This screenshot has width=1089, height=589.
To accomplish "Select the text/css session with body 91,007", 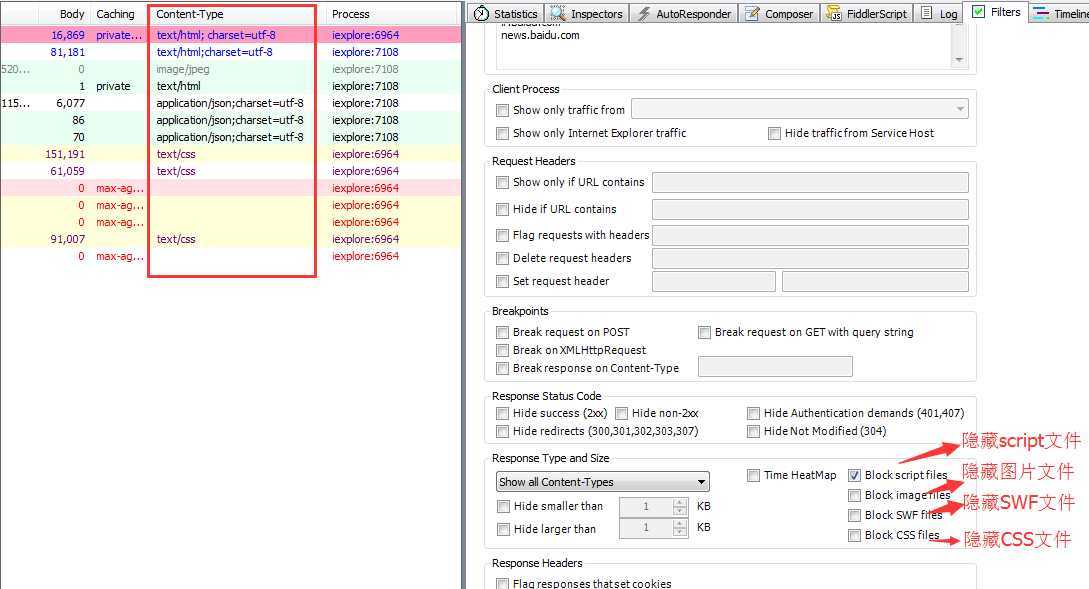I will (x=230, y=239).
